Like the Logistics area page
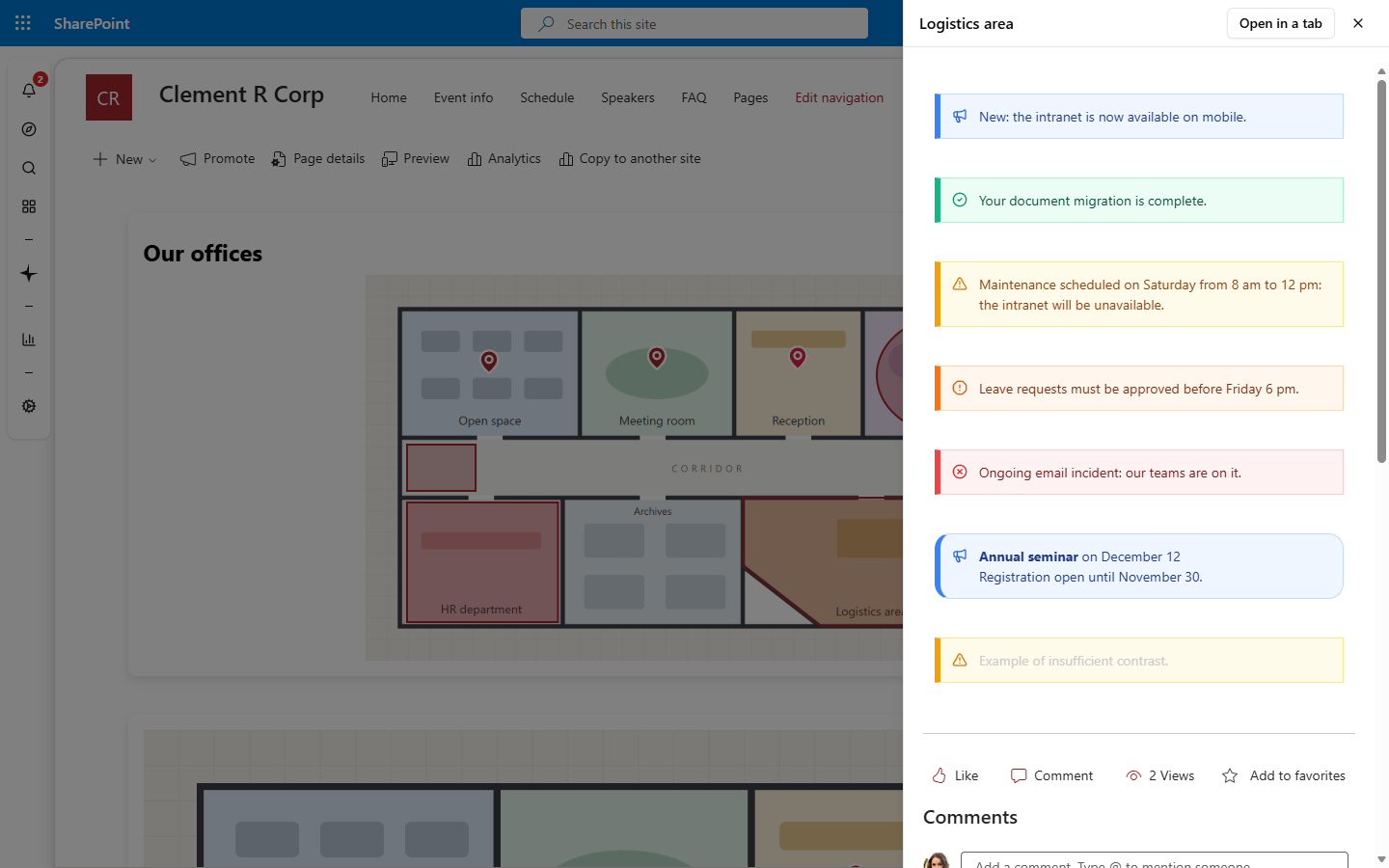Viewport: 1389px width, 868px height. click(955, 775)
